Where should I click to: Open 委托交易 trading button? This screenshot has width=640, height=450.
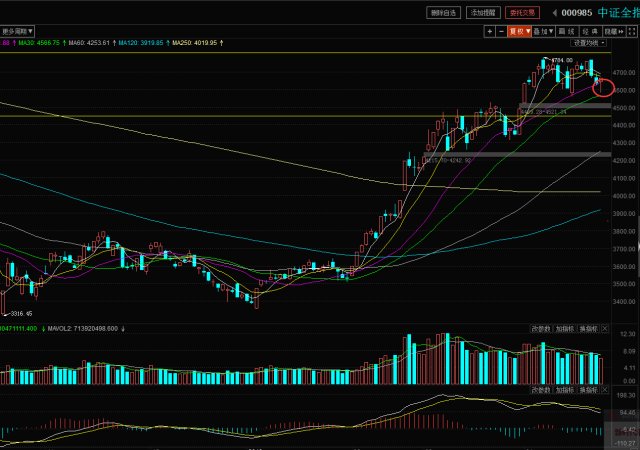(522, 13)
